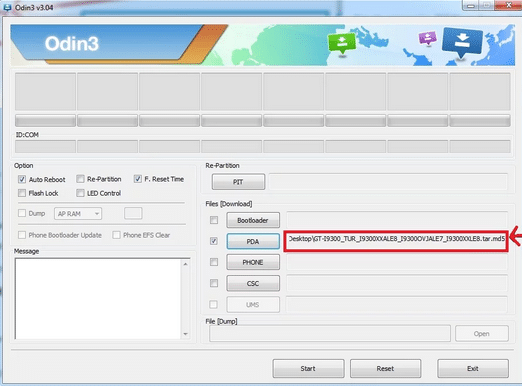Click the Odin3 app icon in title bar
The image size is (522, 386).
point(7,7)
